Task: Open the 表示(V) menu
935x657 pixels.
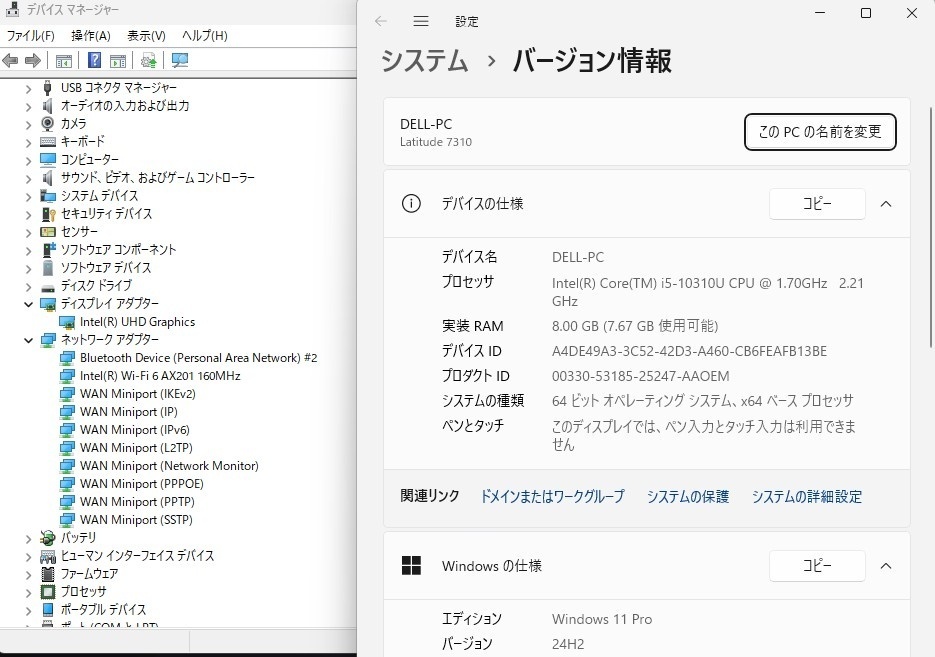Action: tap(146, 36)
